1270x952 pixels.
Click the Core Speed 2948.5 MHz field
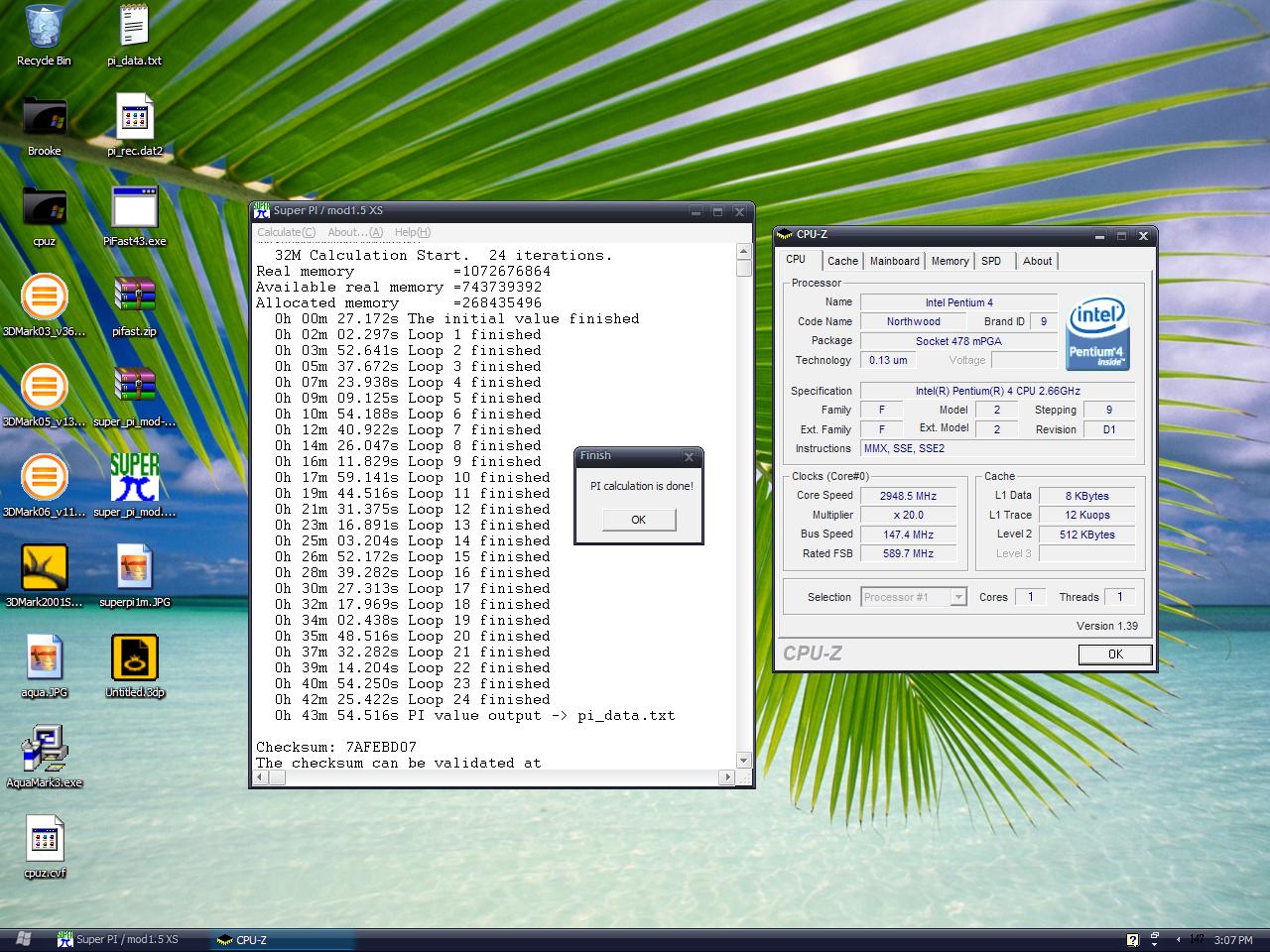point(908,496)
